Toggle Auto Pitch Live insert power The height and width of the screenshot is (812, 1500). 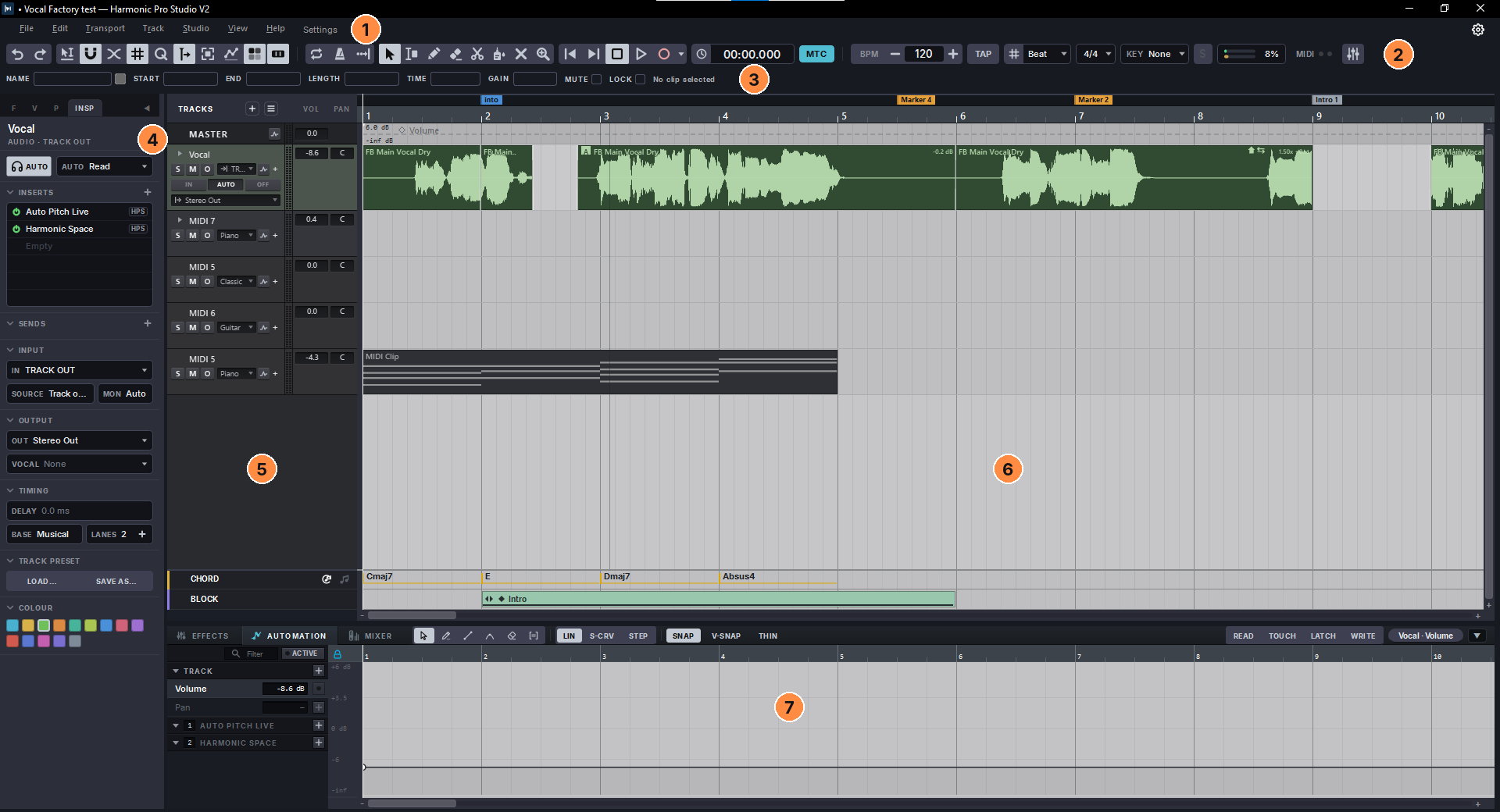(x=16, y=212)
